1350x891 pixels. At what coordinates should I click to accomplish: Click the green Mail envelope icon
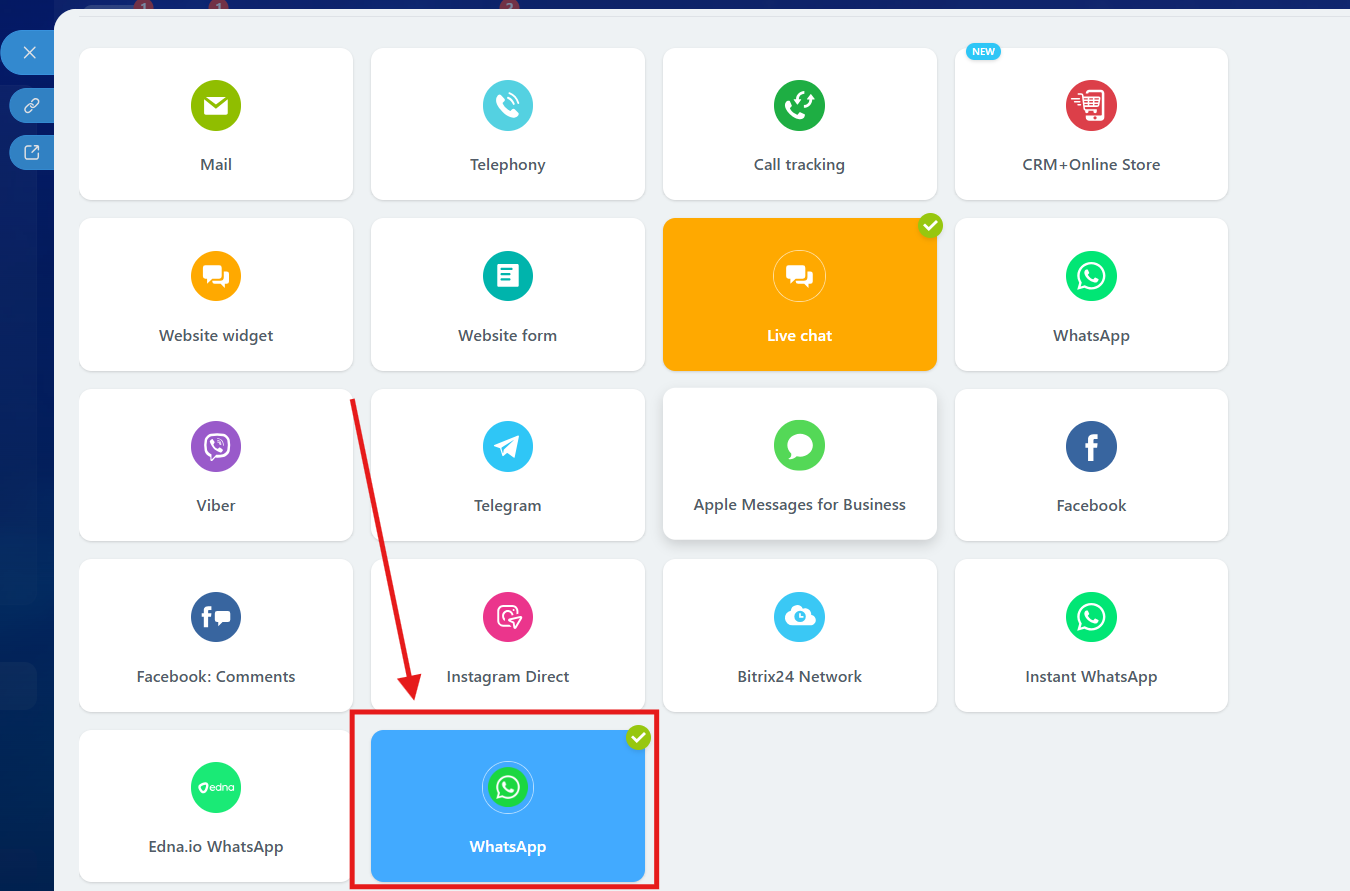[x=216, y=106]
